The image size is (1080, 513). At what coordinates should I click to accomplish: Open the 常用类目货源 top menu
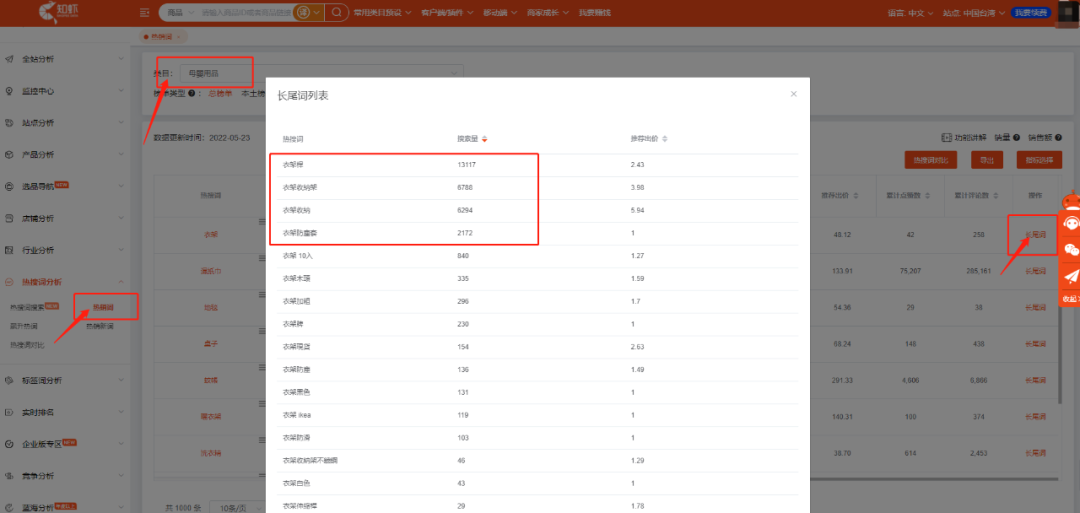(386, 13)
